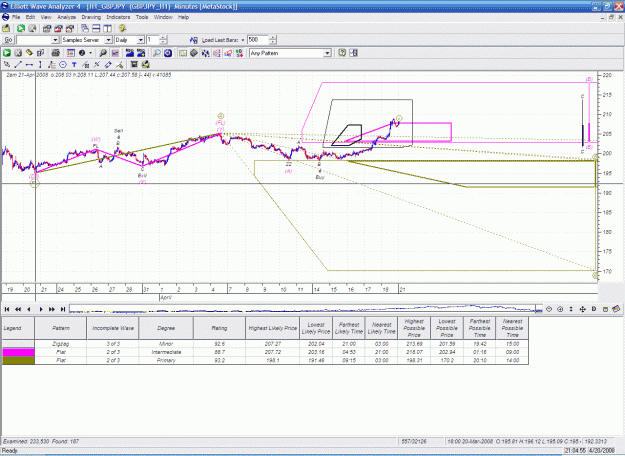Open the Edit menu
The image size is (625, 456).
pos(31,17)
